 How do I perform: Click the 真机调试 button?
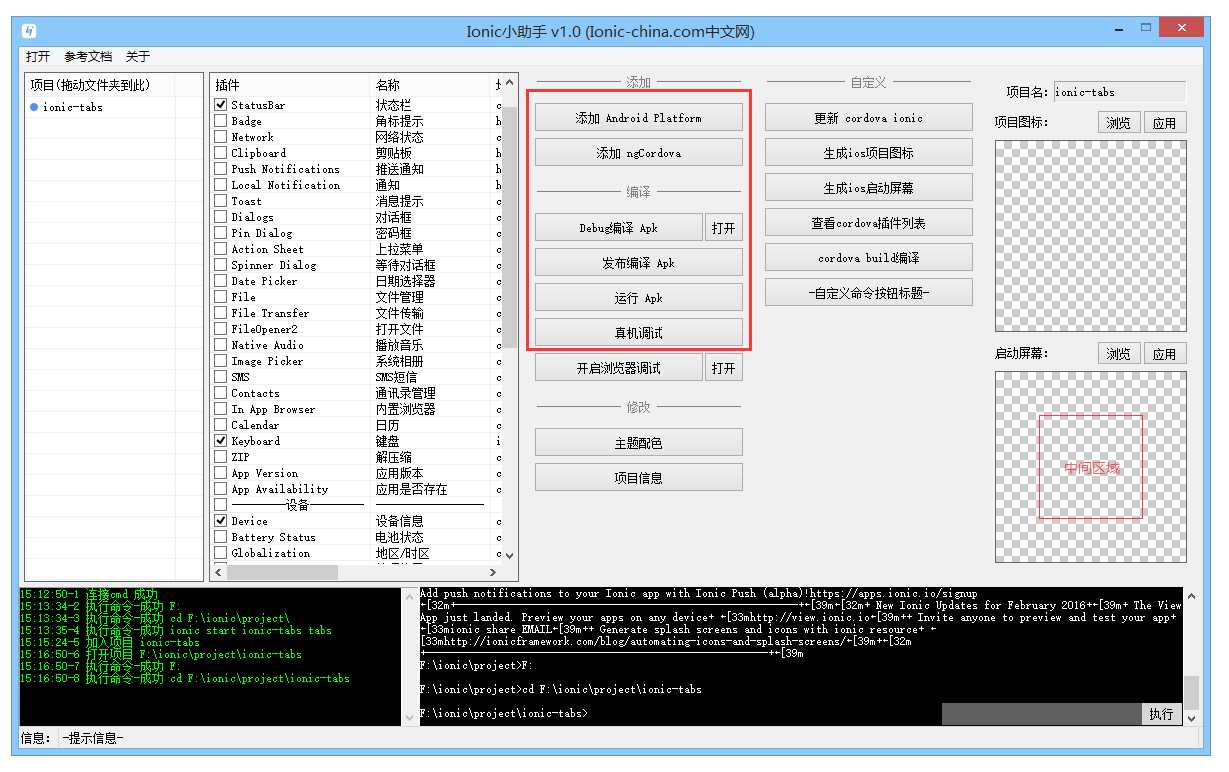pos(639,333)
